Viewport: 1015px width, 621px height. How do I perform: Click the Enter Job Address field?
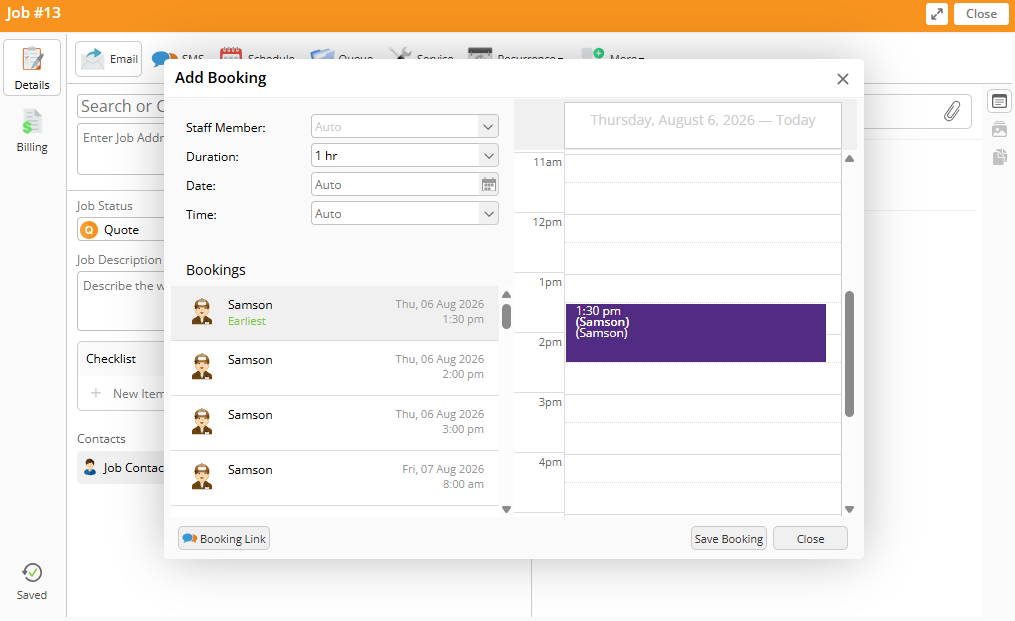(121, 150)
